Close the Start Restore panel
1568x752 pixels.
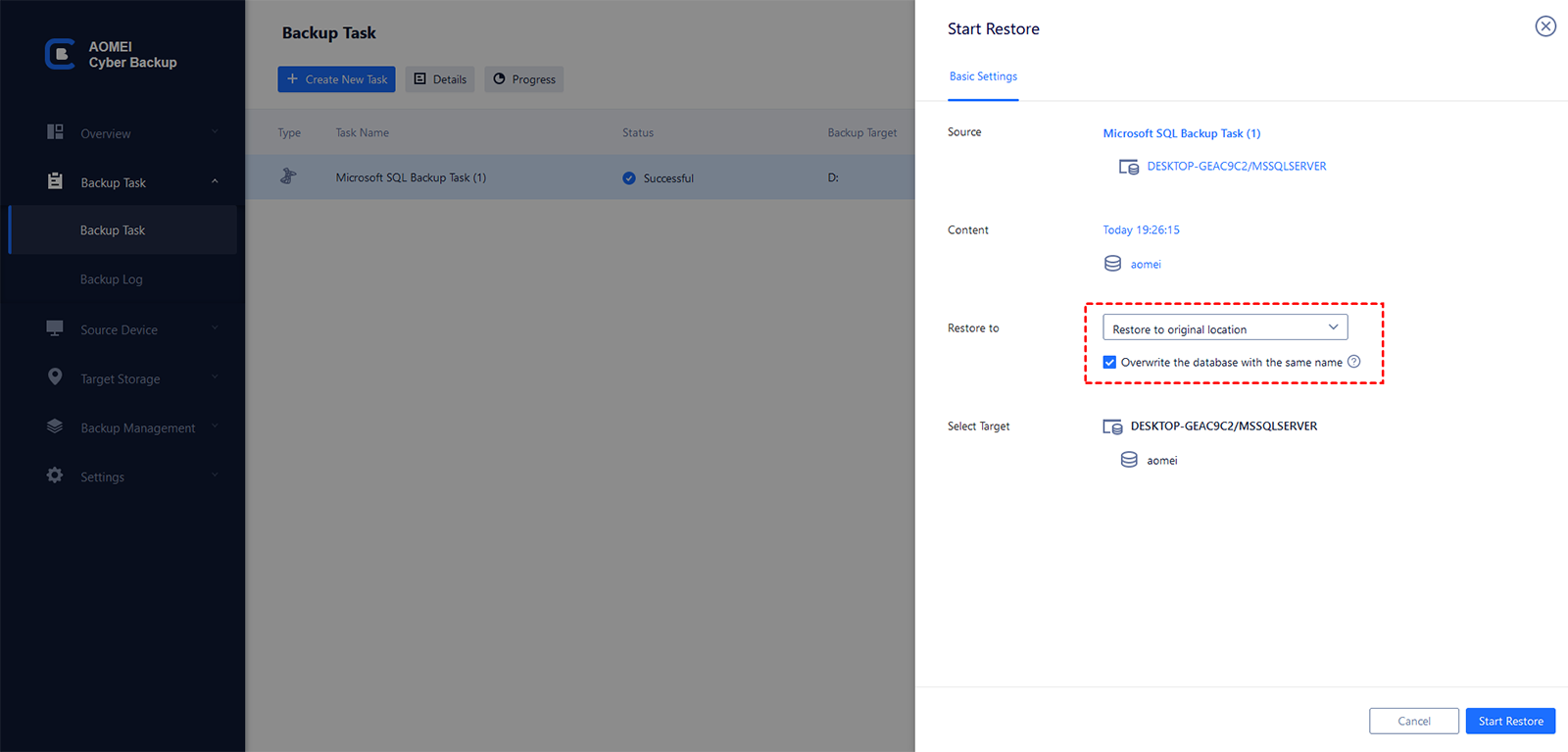pyautogui.click(x=1545, y=26)
